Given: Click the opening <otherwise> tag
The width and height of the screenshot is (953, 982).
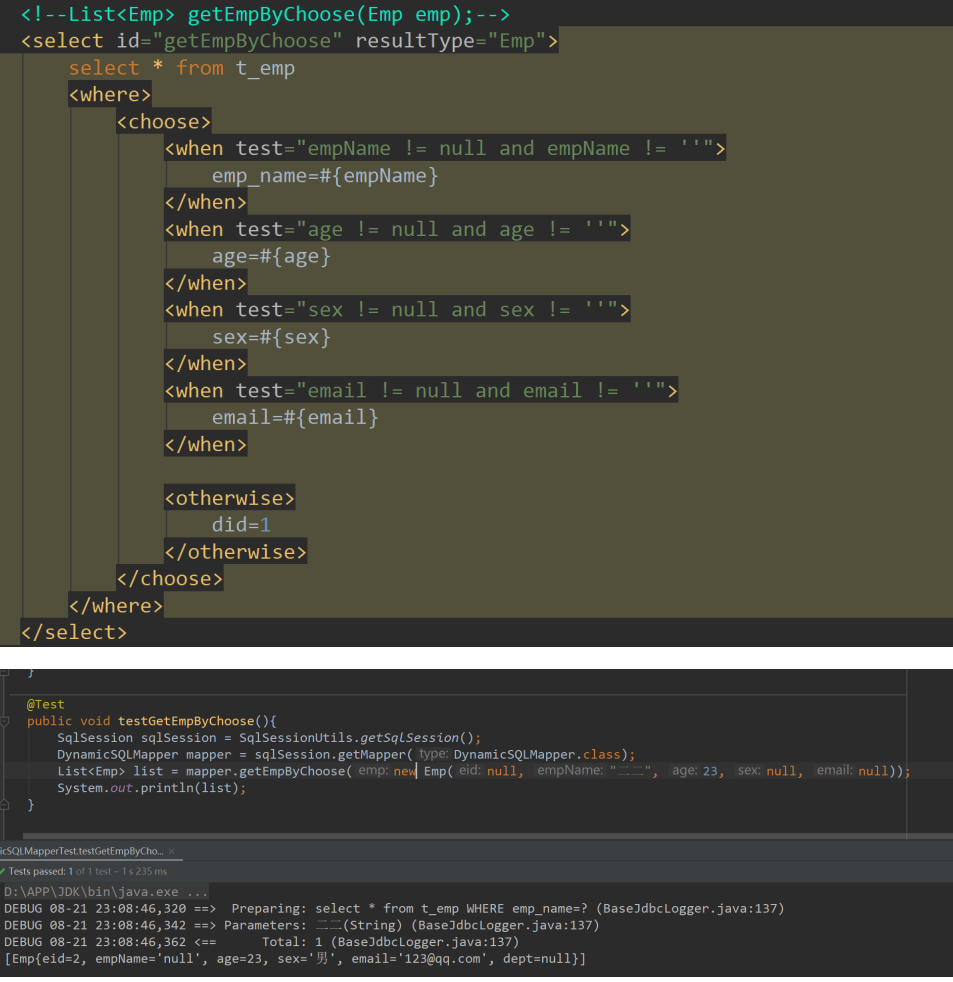Looking at the screenshot, I should pos(229,499).
